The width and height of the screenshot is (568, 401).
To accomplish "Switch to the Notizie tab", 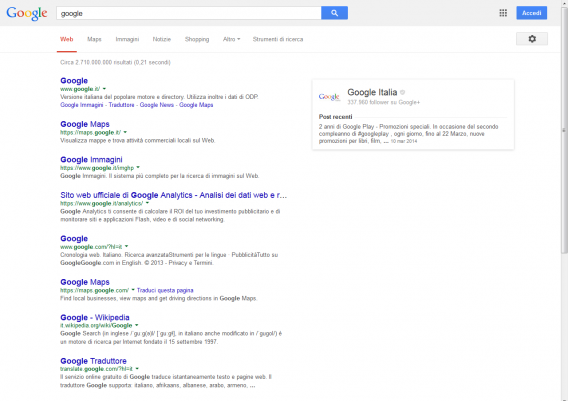I will pyautogui.click(x=162, y=39).
